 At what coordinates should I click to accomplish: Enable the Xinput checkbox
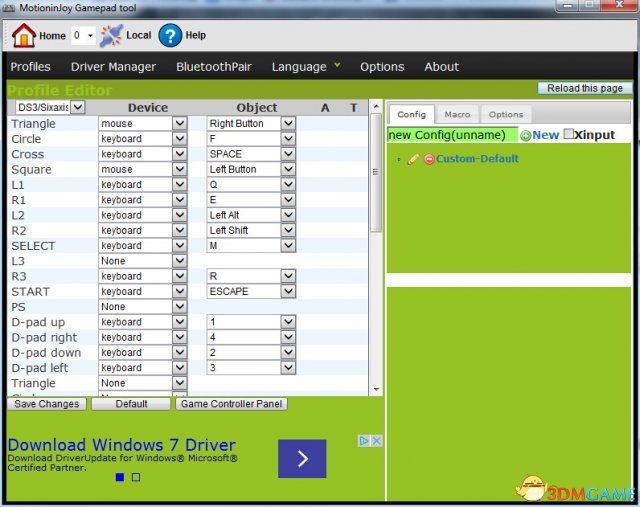point(568,134)
